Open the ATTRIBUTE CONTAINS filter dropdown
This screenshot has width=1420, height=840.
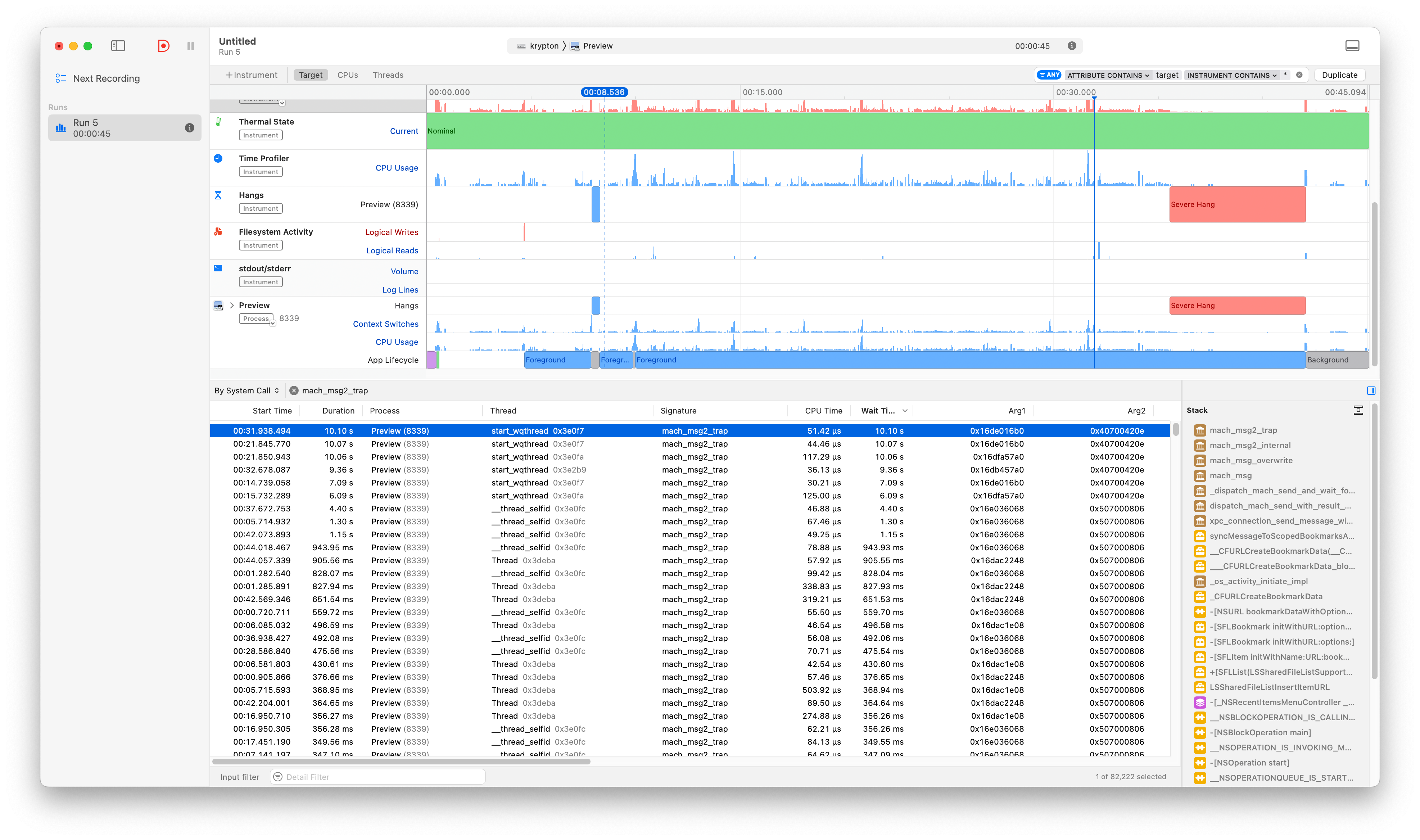pyautogui.click(x=1108, y=75)
